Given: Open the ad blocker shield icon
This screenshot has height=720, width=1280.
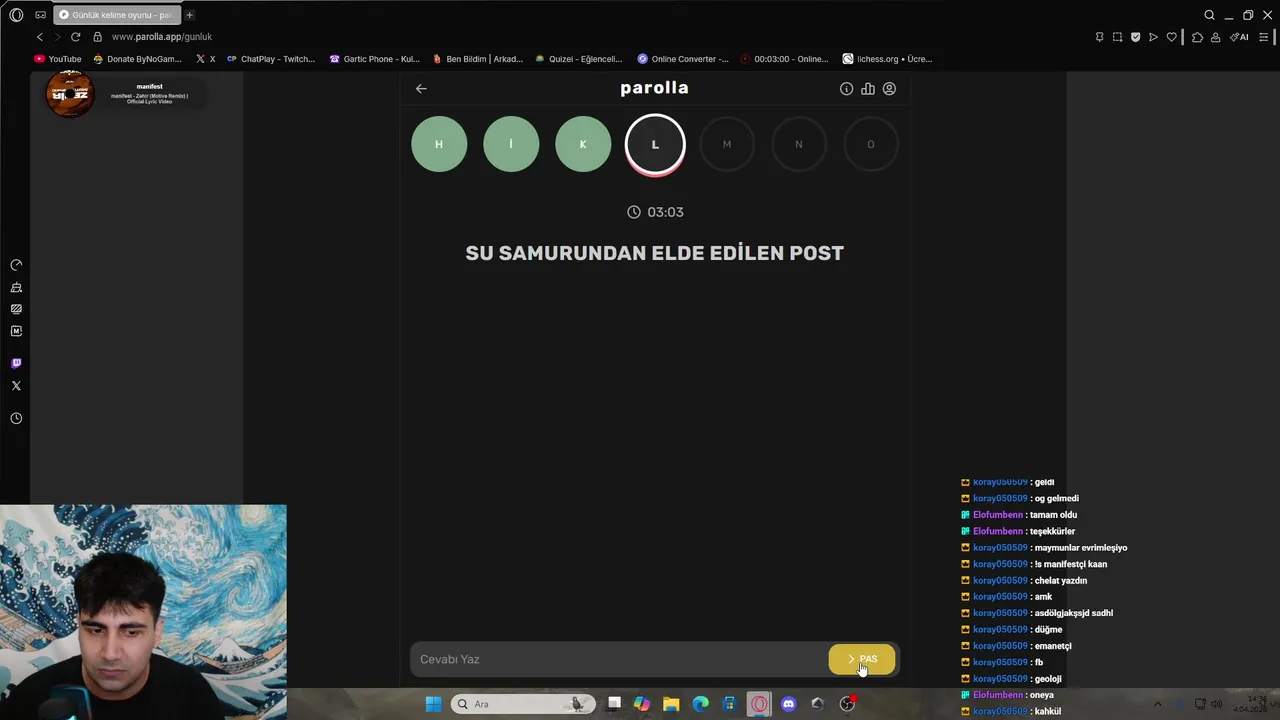Looking at the screenshot, I should coord(1135,37).
